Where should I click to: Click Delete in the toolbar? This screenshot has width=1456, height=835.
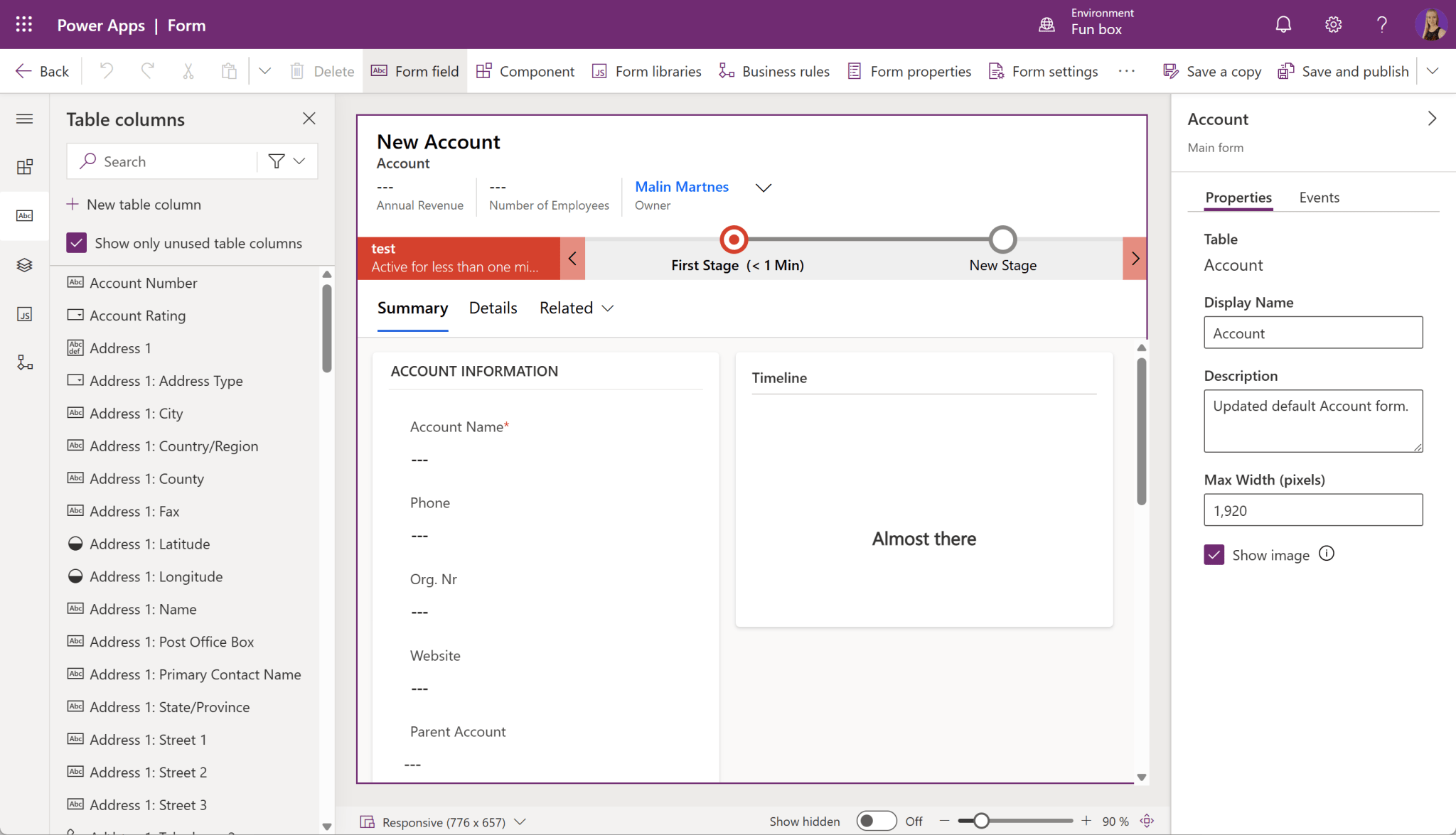tap(322, 71)
